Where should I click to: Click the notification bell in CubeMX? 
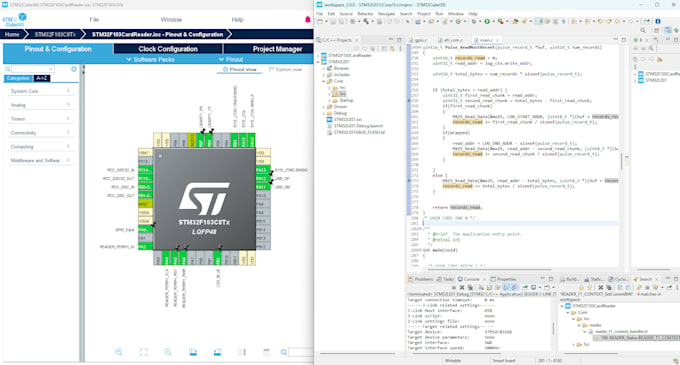point(307,20)
